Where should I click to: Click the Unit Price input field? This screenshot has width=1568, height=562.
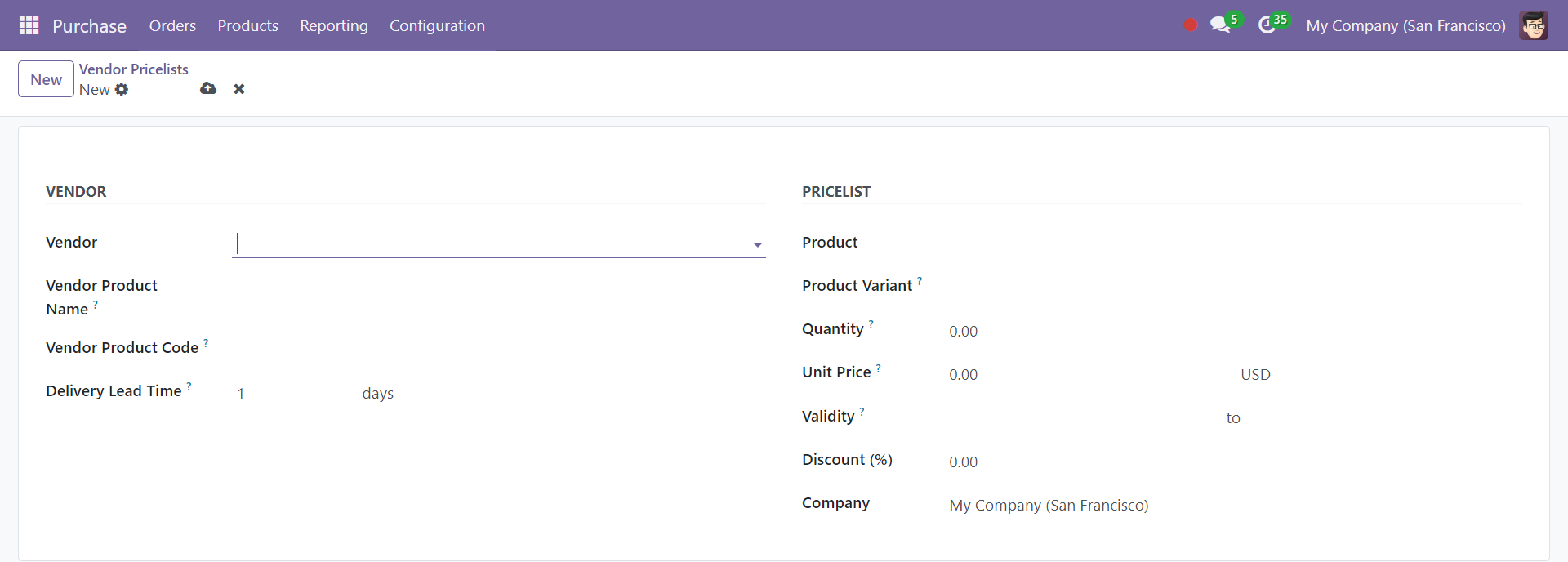click(x=1086, y=375)
